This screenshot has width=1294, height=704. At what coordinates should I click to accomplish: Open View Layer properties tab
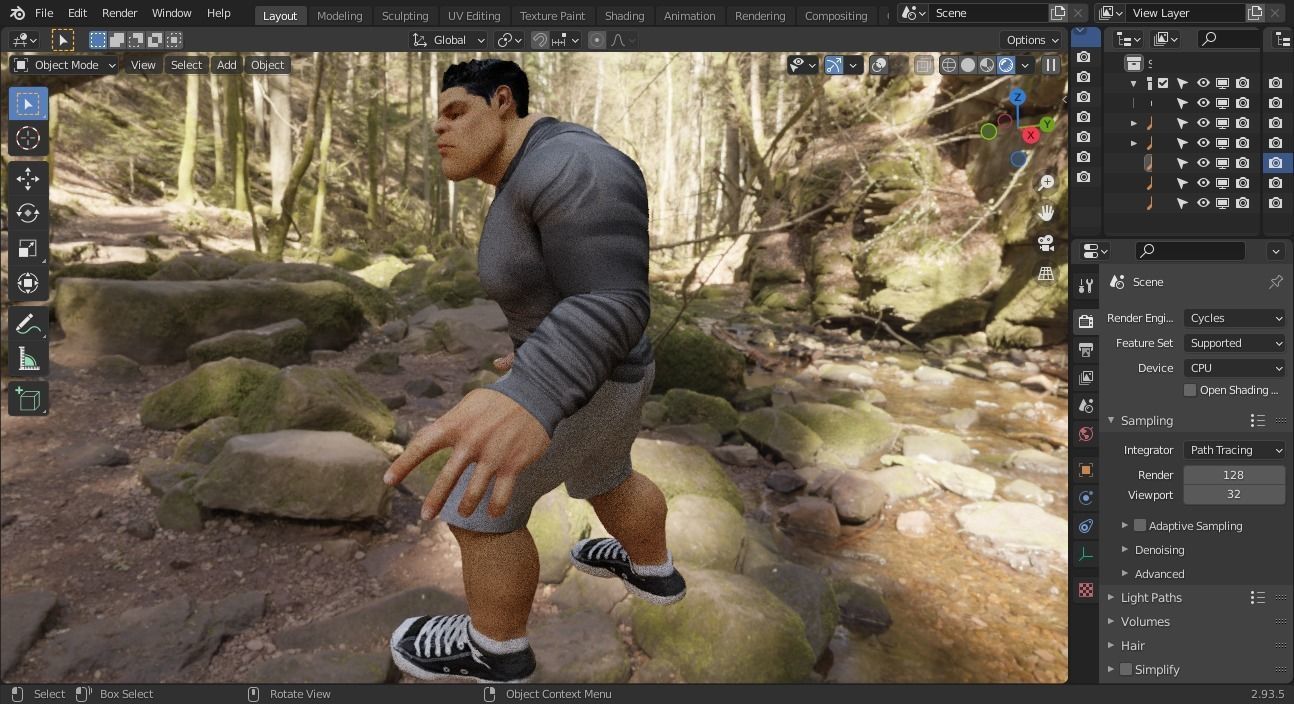coord(1086,377)
